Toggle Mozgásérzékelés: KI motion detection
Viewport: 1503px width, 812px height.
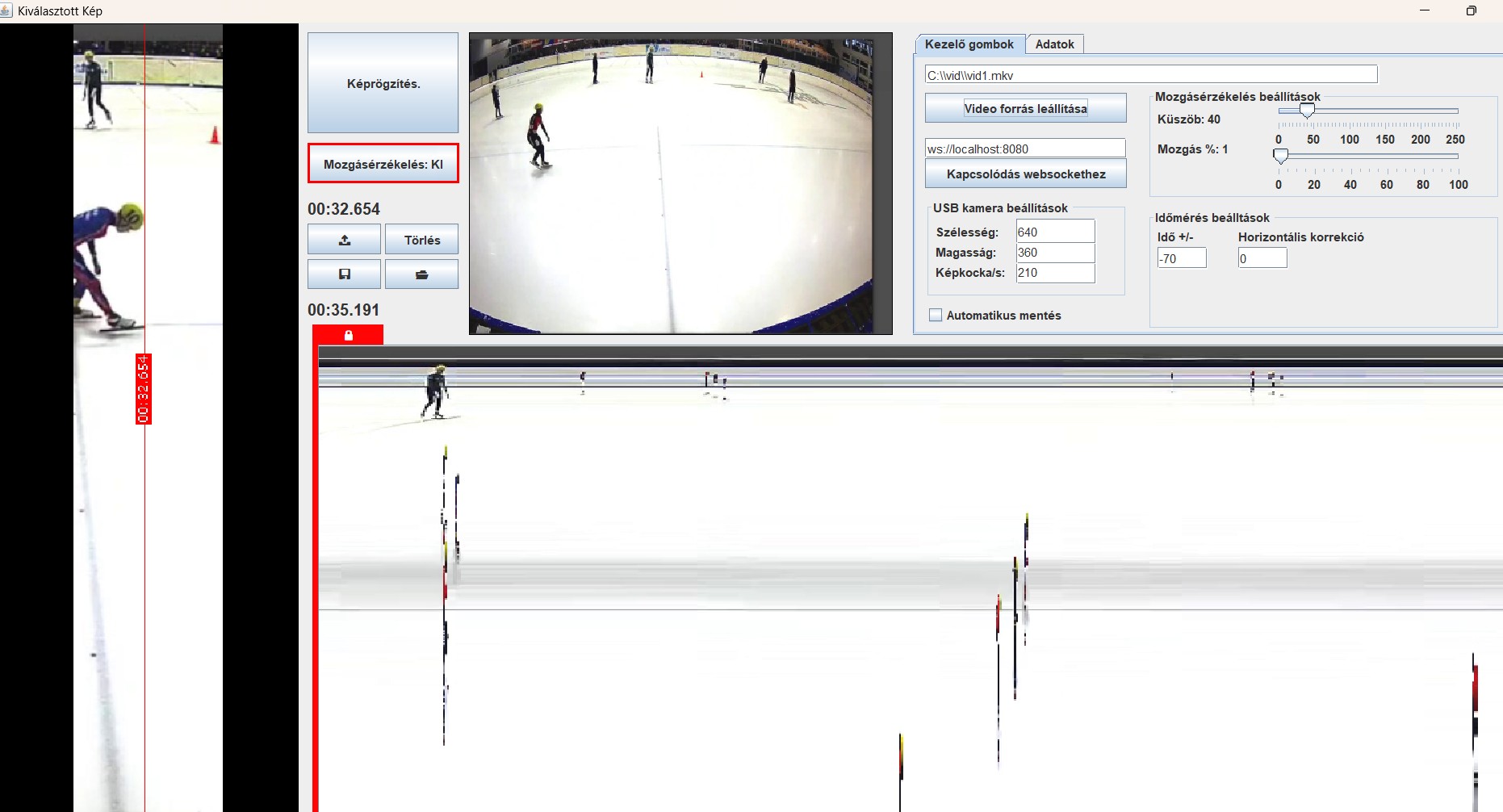[383, 164]
